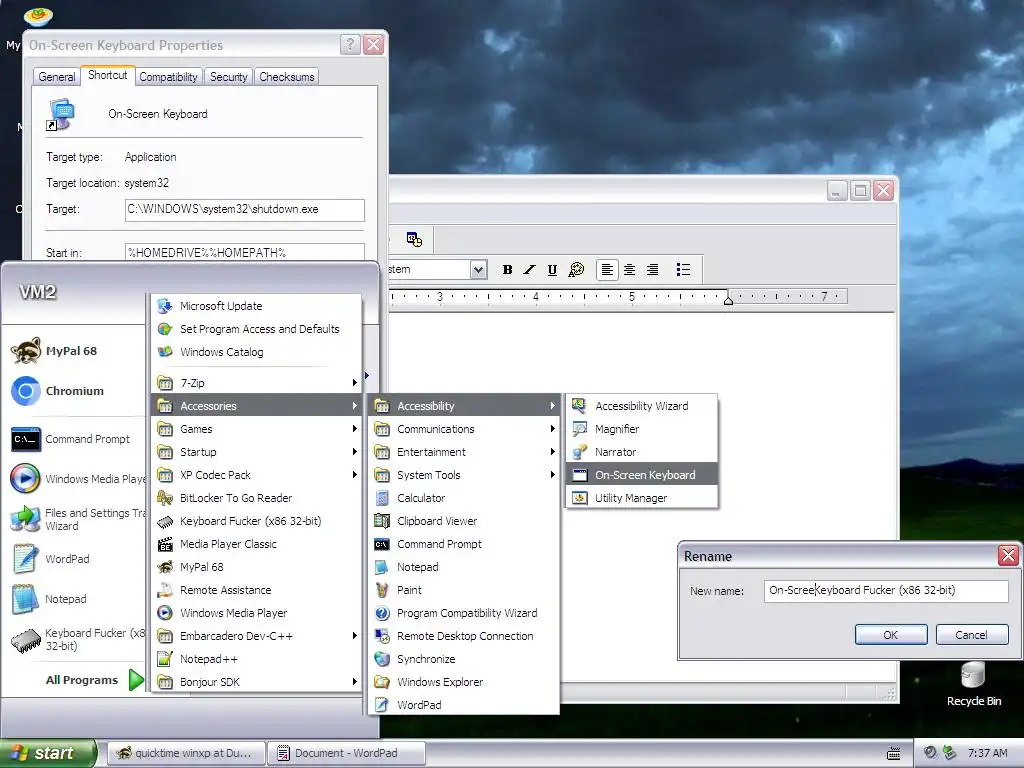Viewport: 1024px width, 768px height.
Task: Open Keyboard Fucker in recent programs list
Action: (x=77, y=639)
